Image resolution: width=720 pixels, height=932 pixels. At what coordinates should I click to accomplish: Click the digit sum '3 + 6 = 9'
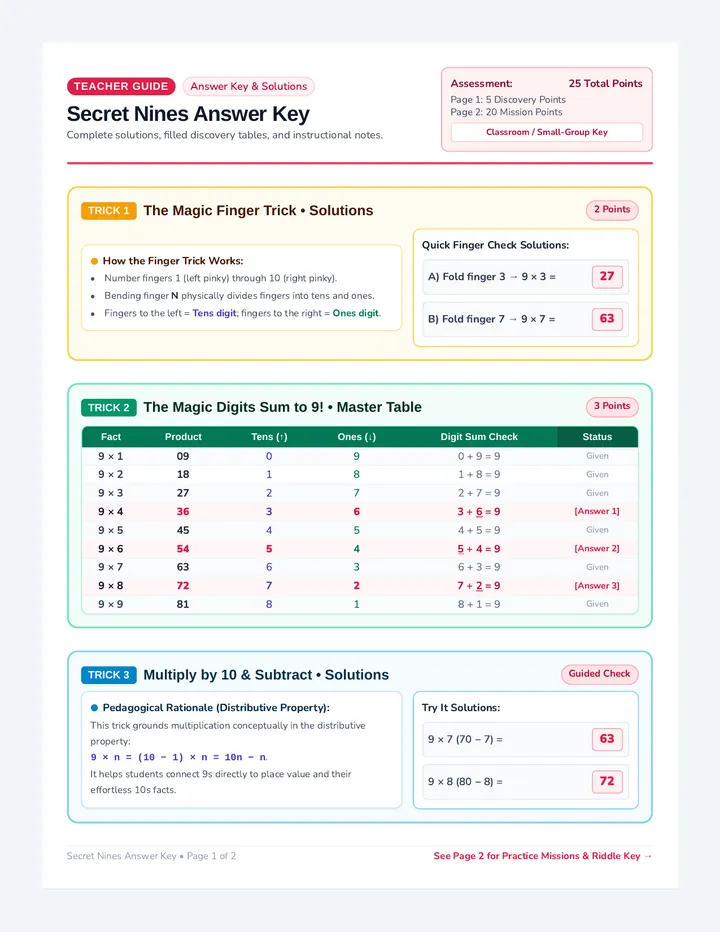point(479,511)
